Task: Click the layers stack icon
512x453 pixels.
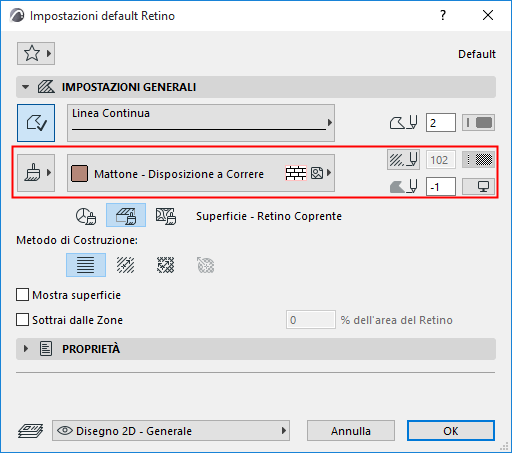Action: coord(30,431)
